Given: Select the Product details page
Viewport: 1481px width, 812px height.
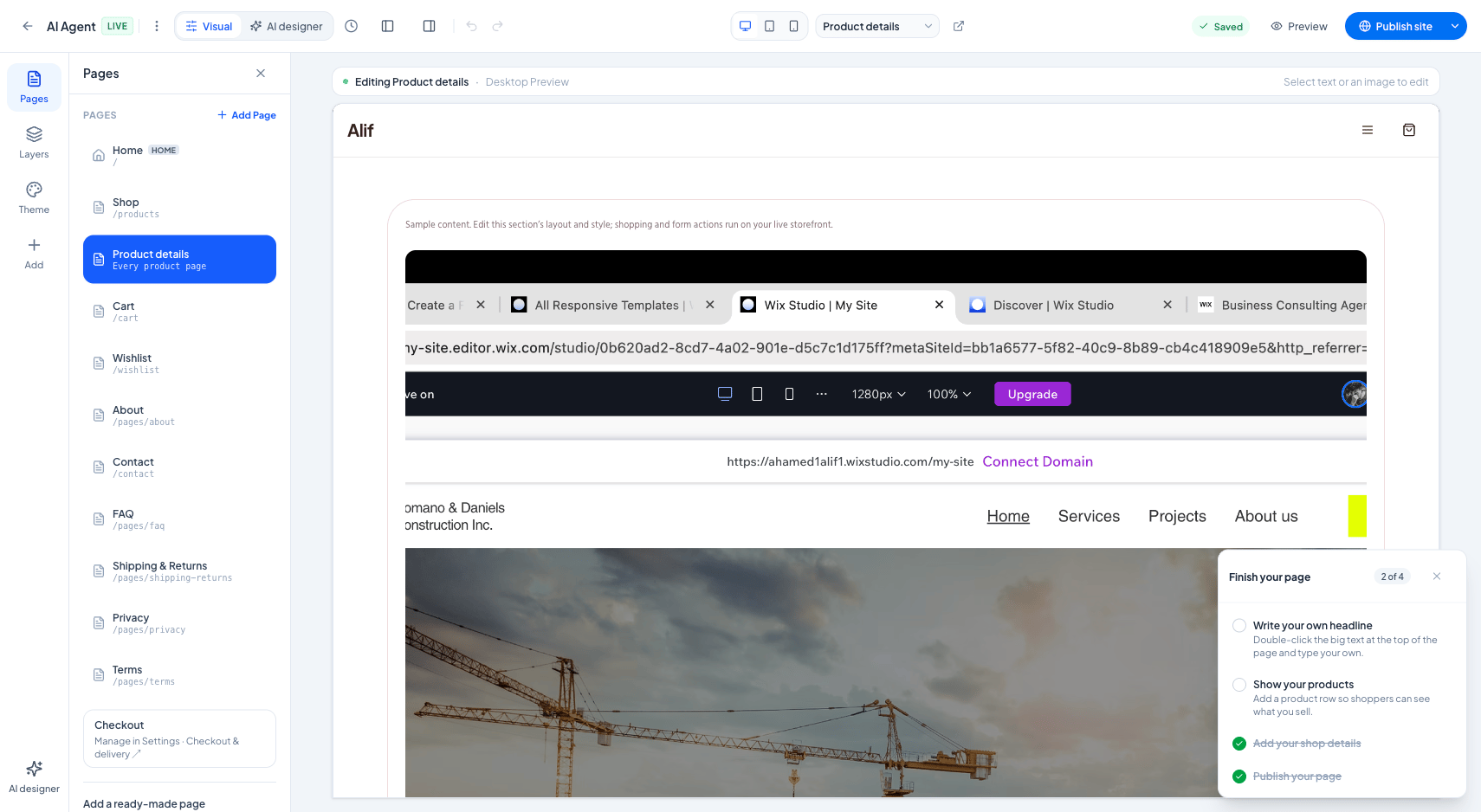Looking at the screenshot, I should [179, 260].
